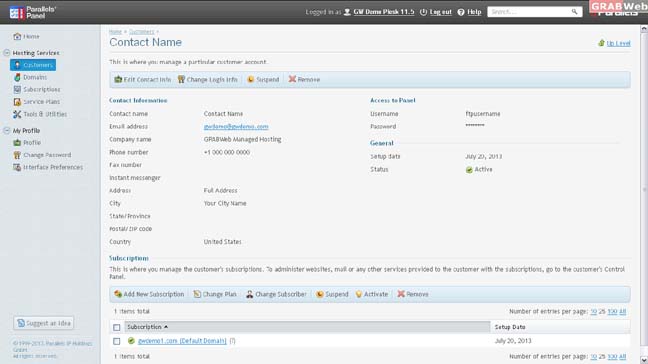Viewport: 648px width, 364px height.
Task: Click Activate in subscription toolbar
Action: 372,294
